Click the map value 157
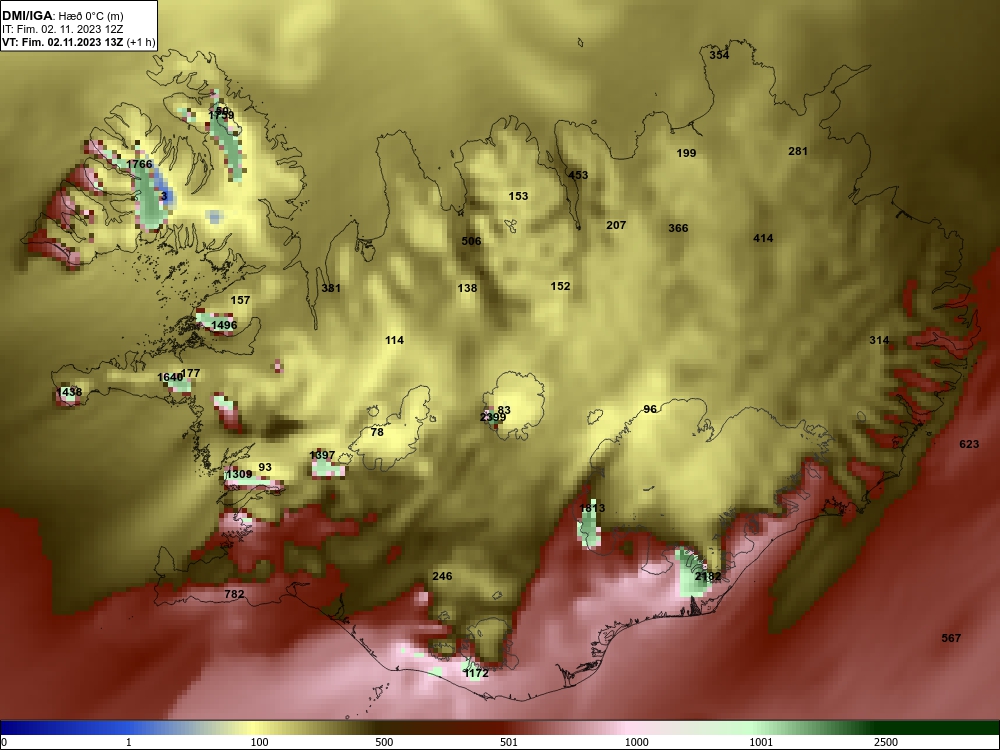The width and height of the screenshot is (1000, 750). point(240,300)
